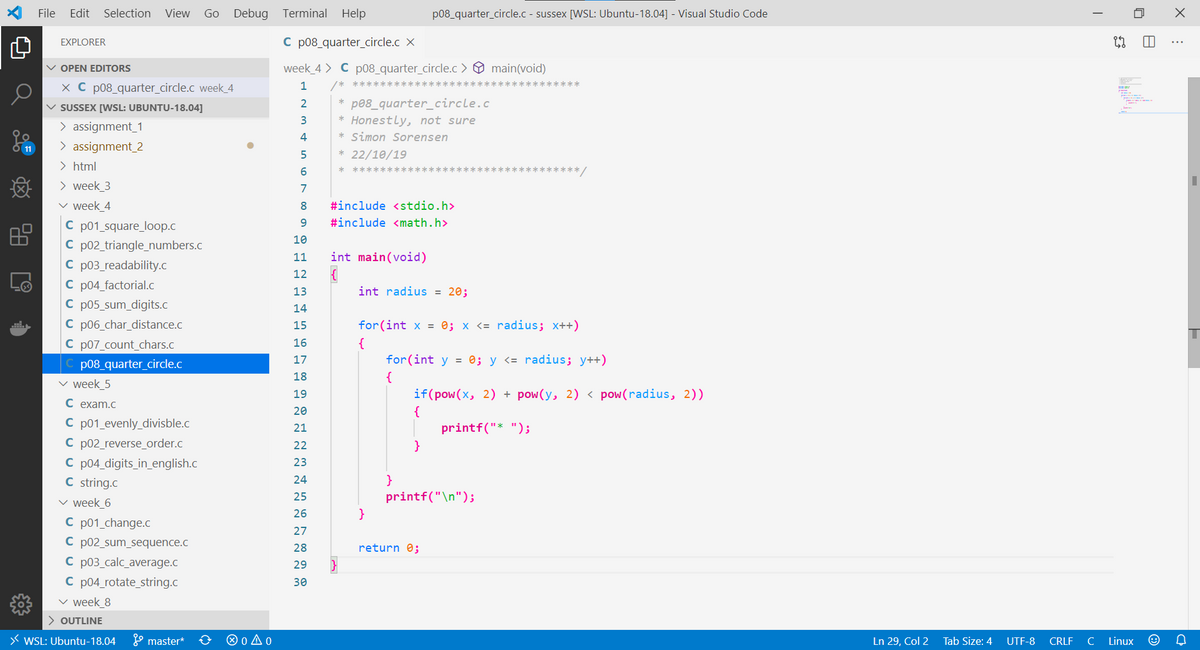Image resolution: width=1200 pixels, height=650 pixels.
Task: Click the synchronize changes icon
Action: pyautogui.click(x=205, y=641)
